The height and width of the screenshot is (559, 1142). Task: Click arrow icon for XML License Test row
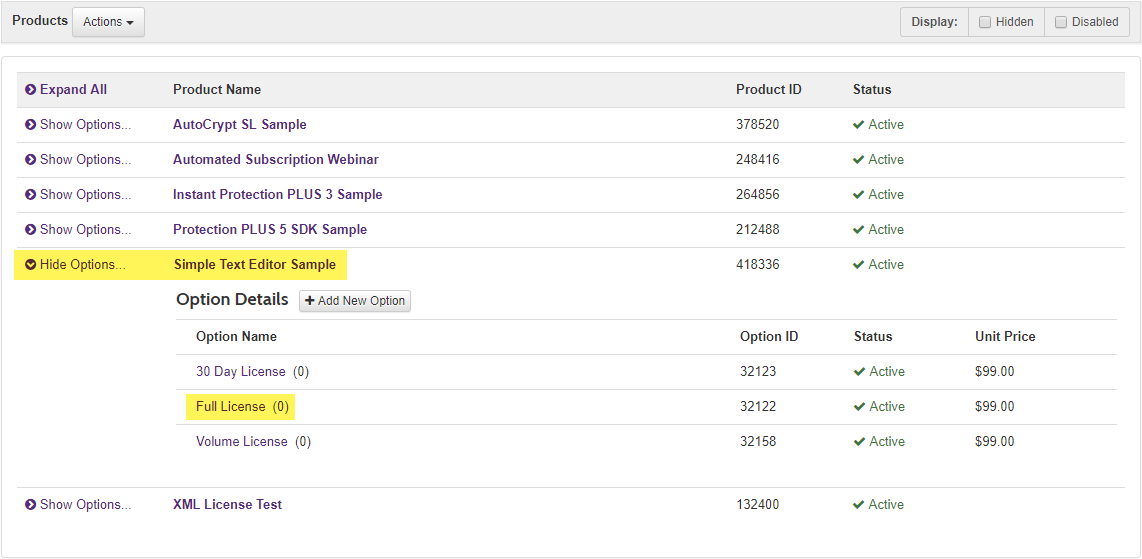[x=31, y=505]
